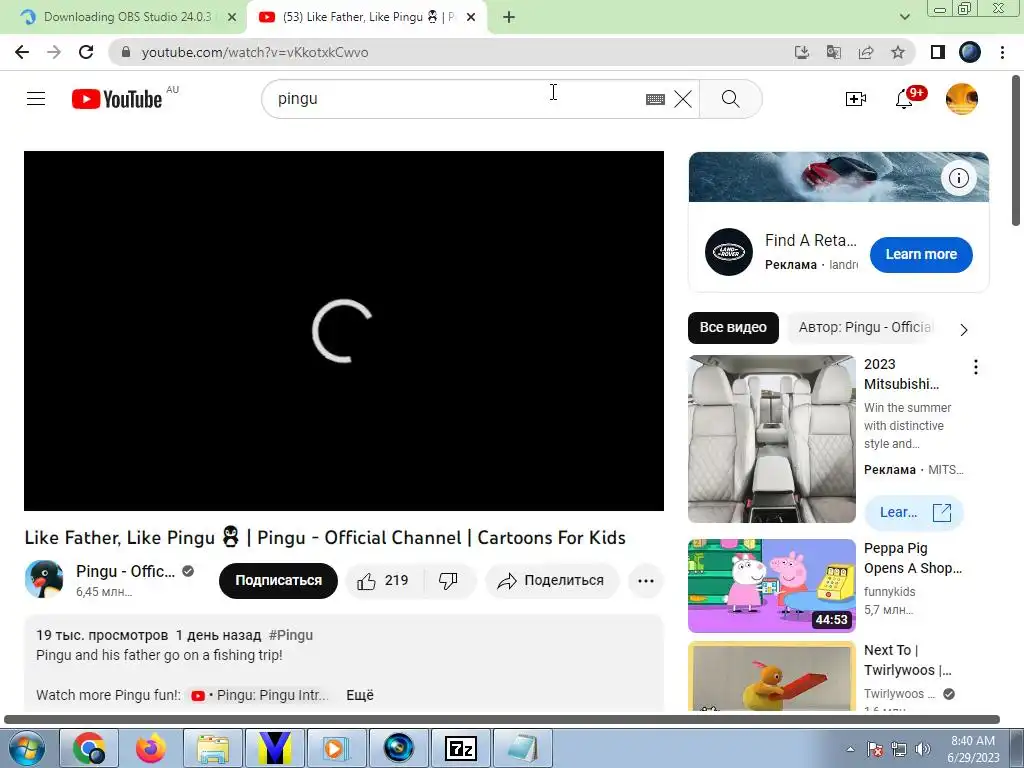Select the Like Father, Like Pingu tab
The image size is (1024, 768).
point(368,17)
